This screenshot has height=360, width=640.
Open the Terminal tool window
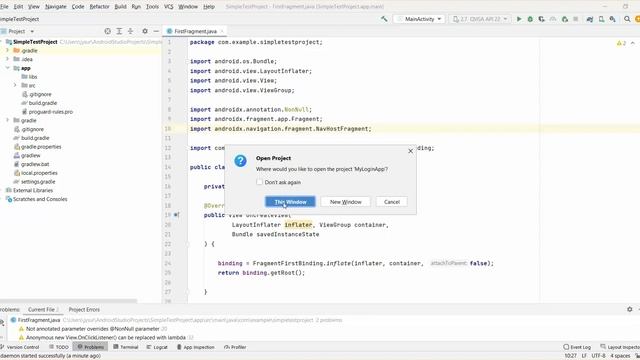(x=126, y=347)
